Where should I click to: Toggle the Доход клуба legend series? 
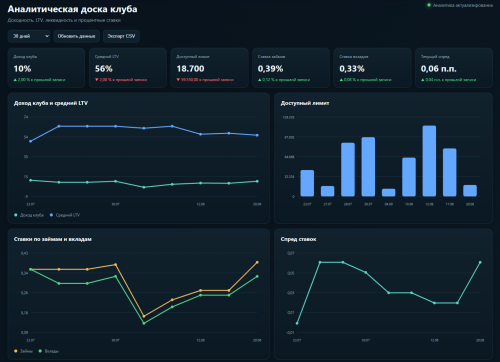[x=29, y=215]
